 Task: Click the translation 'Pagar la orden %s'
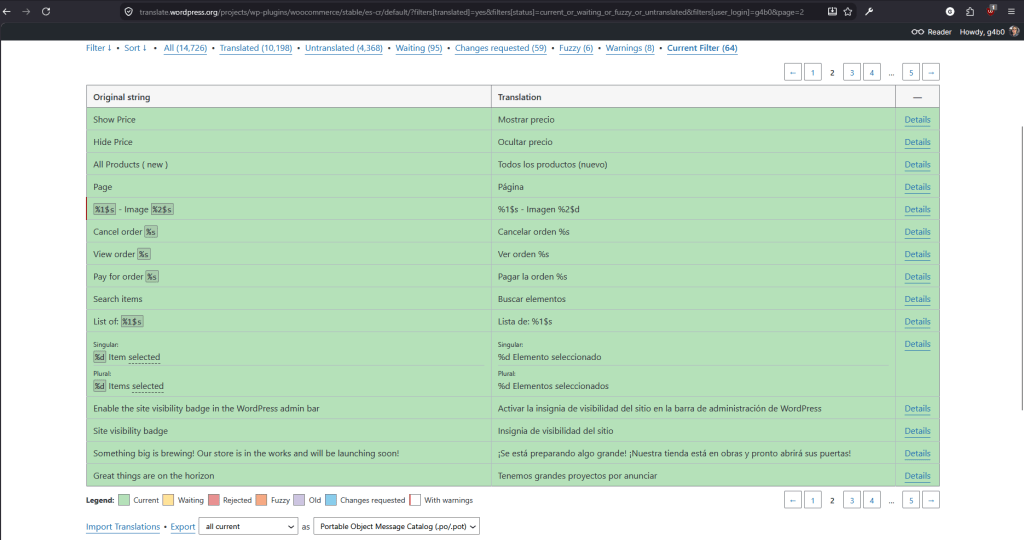pyautogui.click(x=532, y=277)
